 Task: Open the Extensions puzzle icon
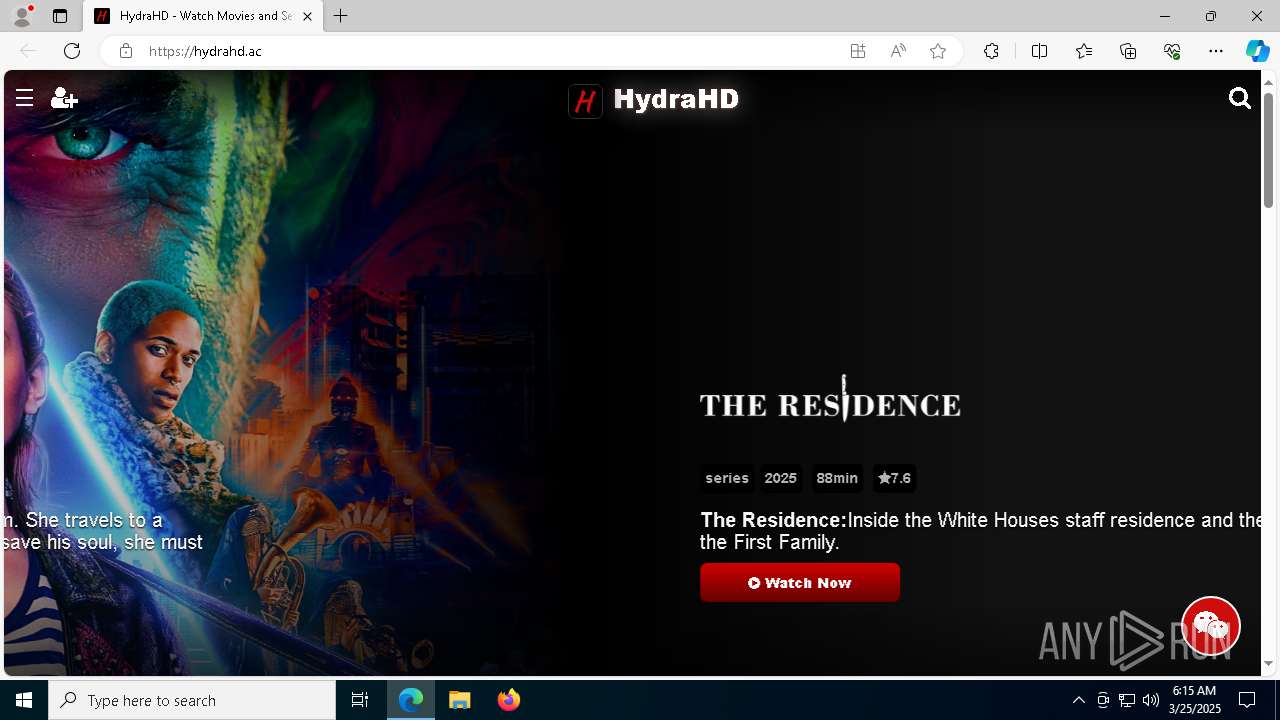[x=991, y=51]
